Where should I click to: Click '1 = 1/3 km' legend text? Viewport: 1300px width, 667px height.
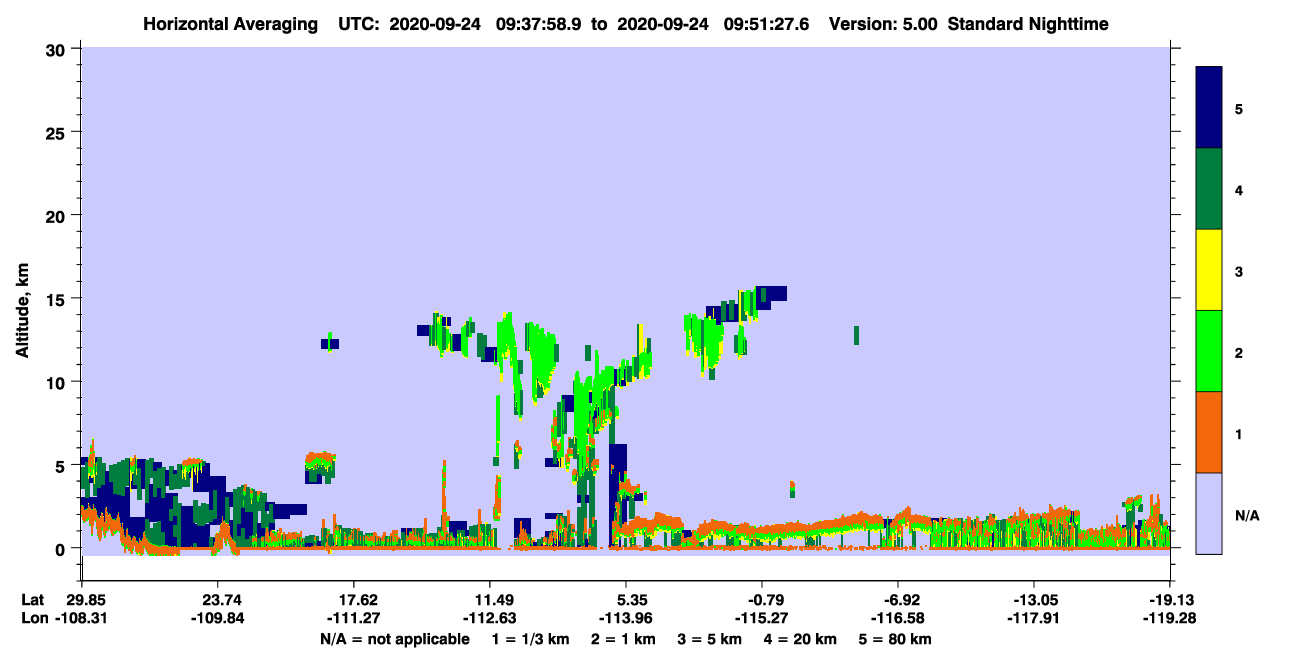coord(529,639)
